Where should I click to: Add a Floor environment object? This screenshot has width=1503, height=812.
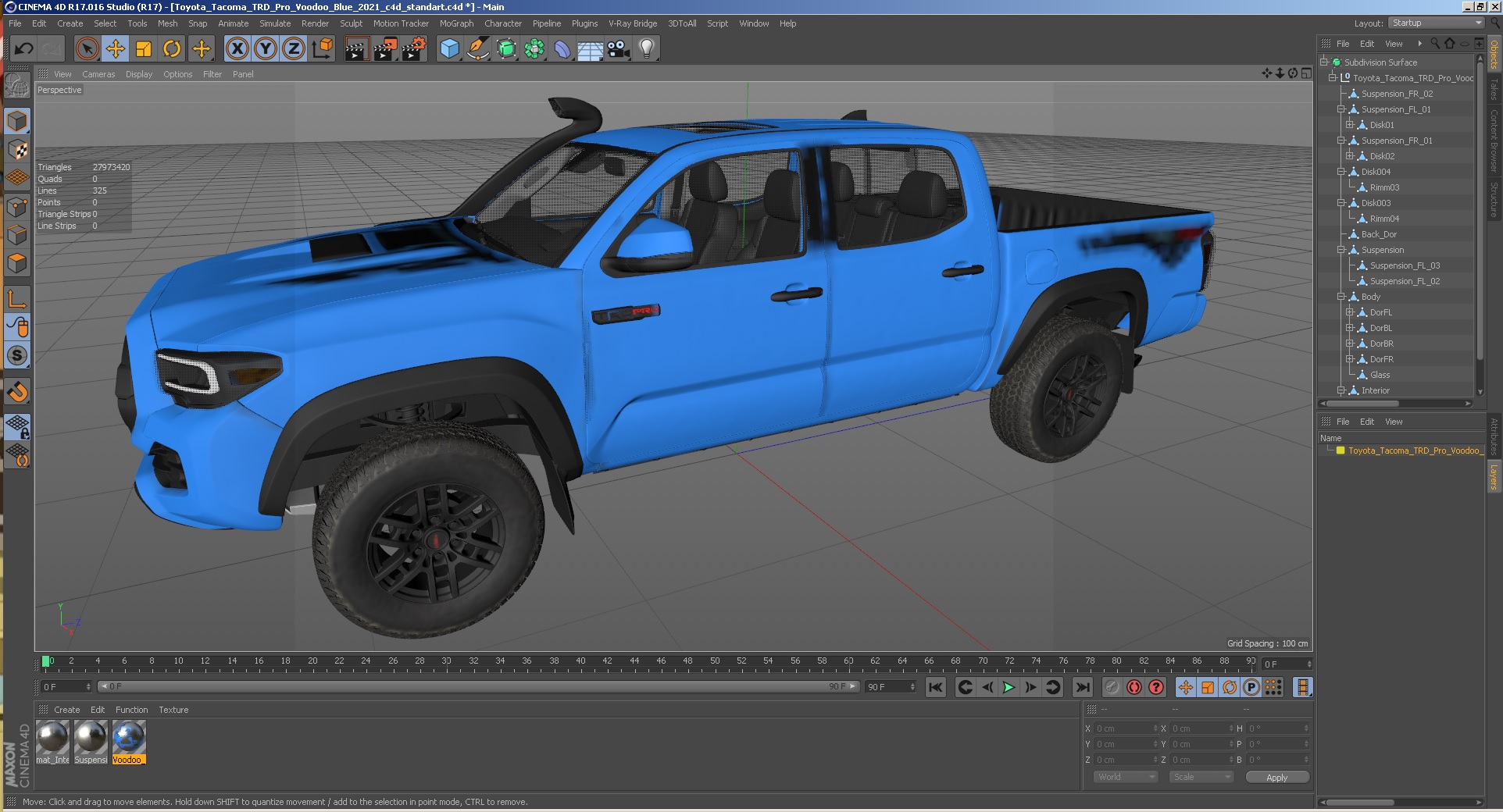click(x=591, y=49)
